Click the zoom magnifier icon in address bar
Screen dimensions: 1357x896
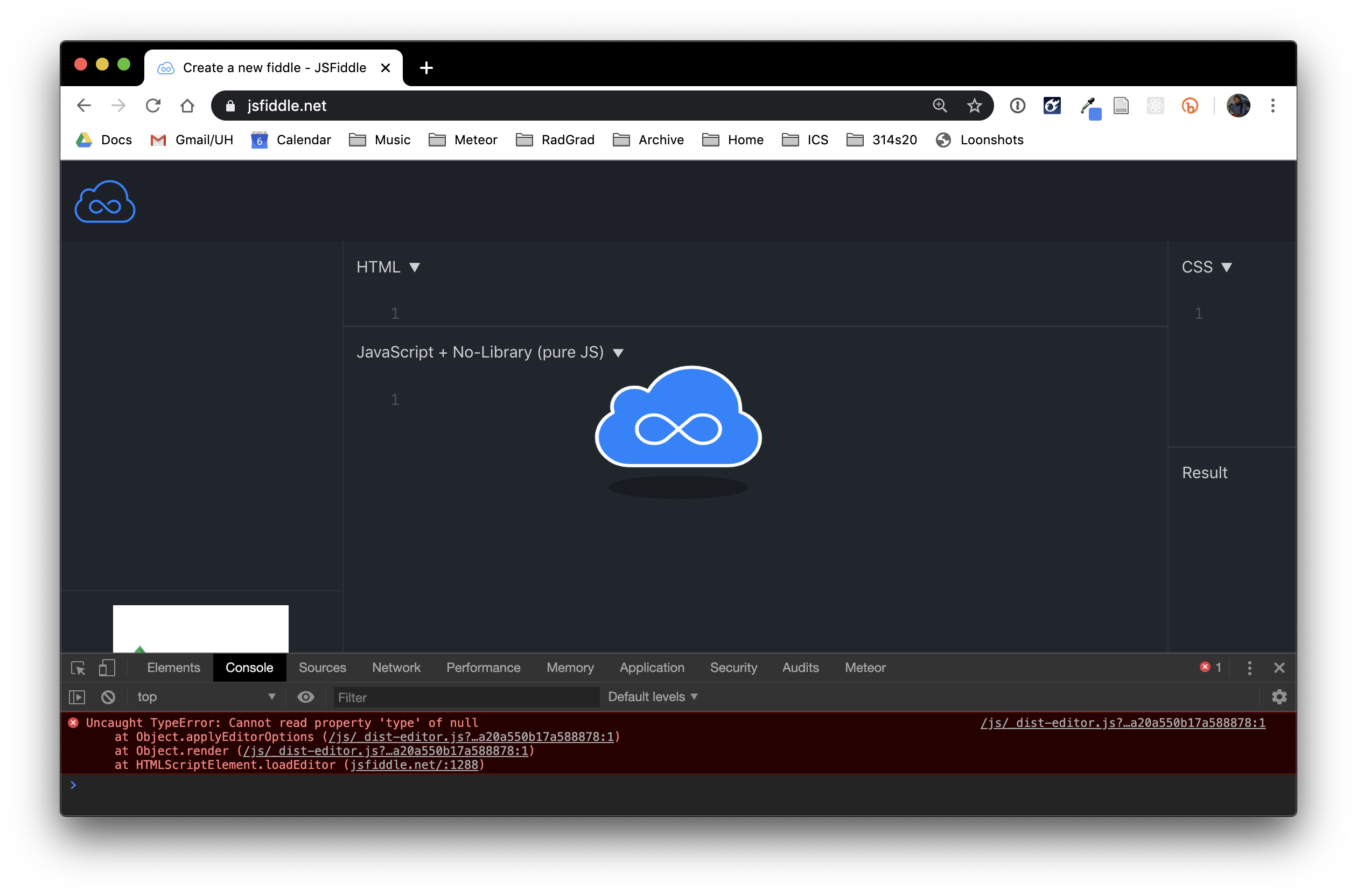coord(940,106)
